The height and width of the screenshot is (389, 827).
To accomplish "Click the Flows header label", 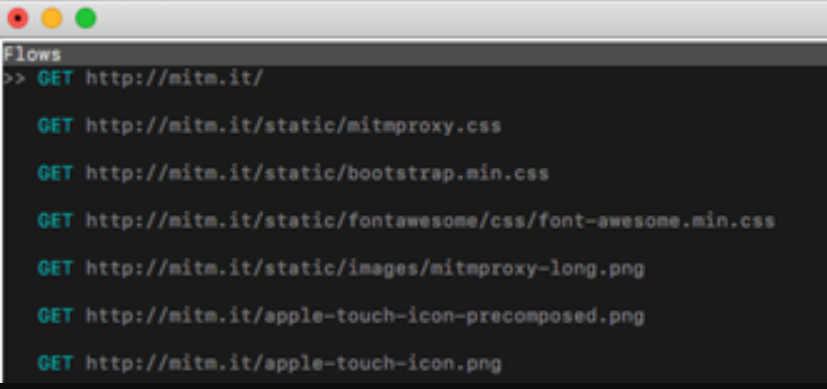I will [32, 54].
